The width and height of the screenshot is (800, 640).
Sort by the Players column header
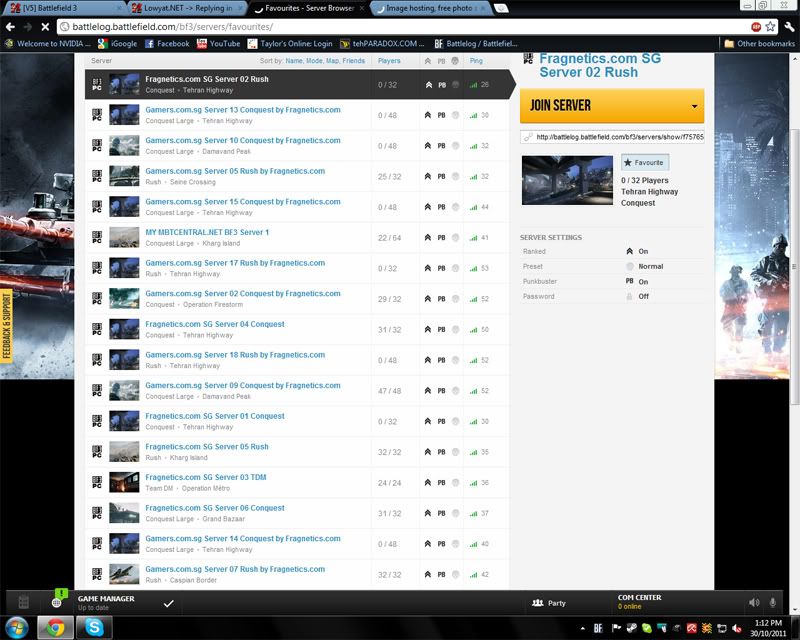tap(389, 61)
